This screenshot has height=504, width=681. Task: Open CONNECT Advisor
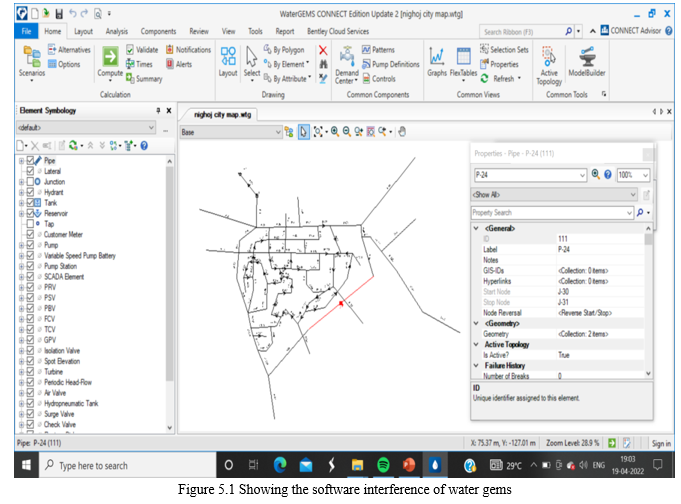[x=631, y=30]
